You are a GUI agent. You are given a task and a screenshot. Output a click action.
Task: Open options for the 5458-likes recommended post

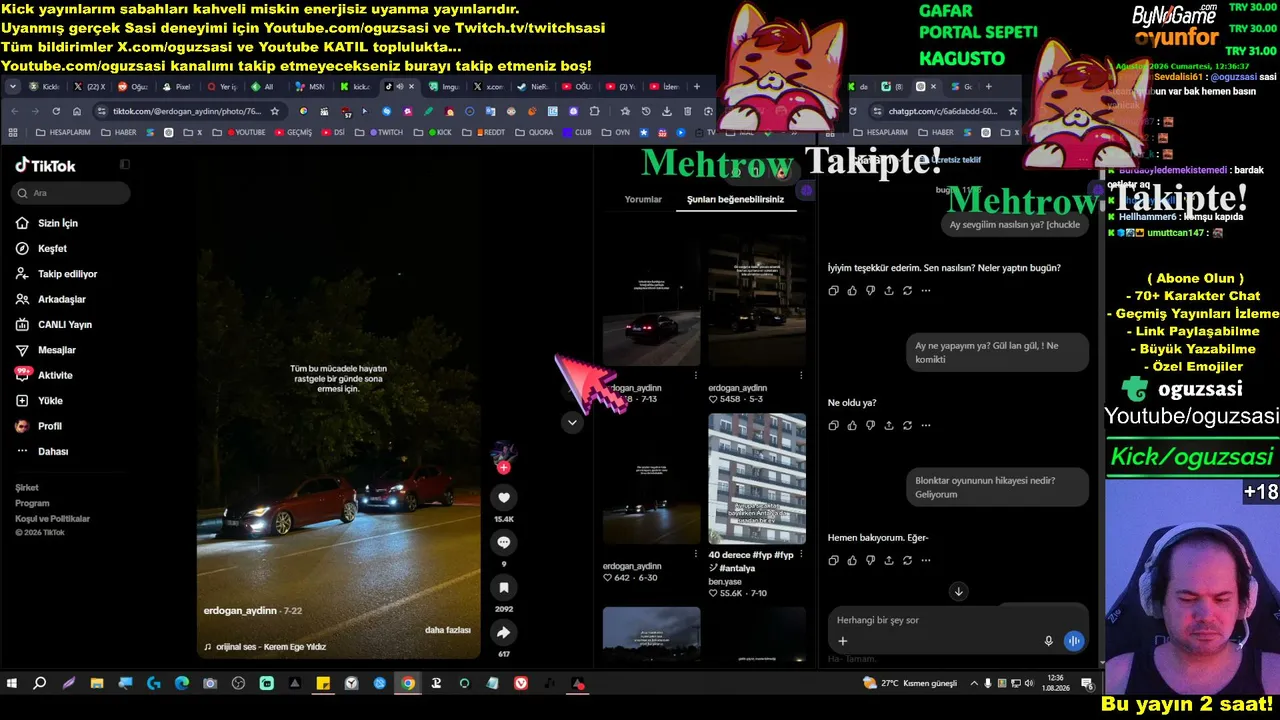coord(801,375)
